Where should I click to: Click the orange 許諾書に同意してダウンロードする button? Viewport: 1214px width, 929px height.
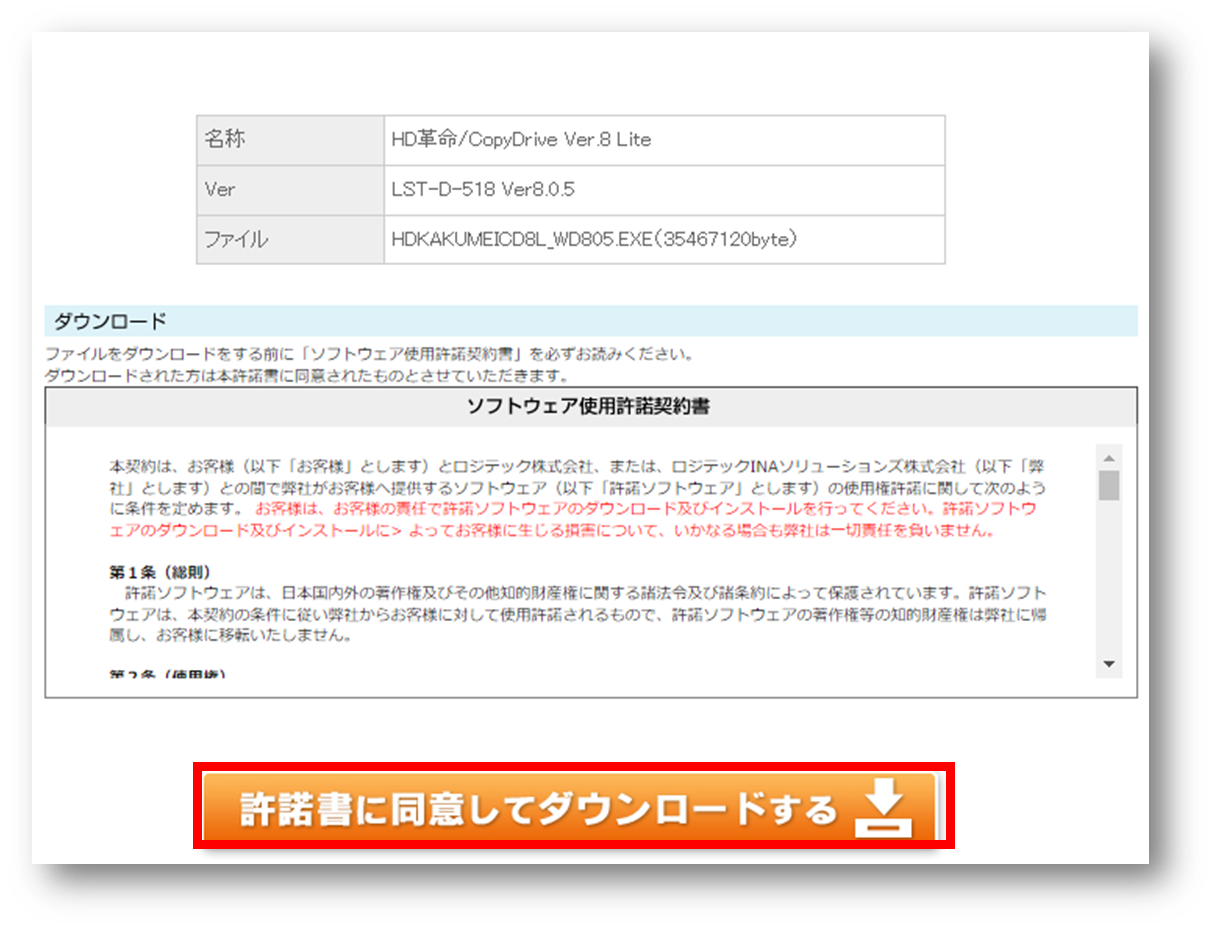click(x=571, y=806)
